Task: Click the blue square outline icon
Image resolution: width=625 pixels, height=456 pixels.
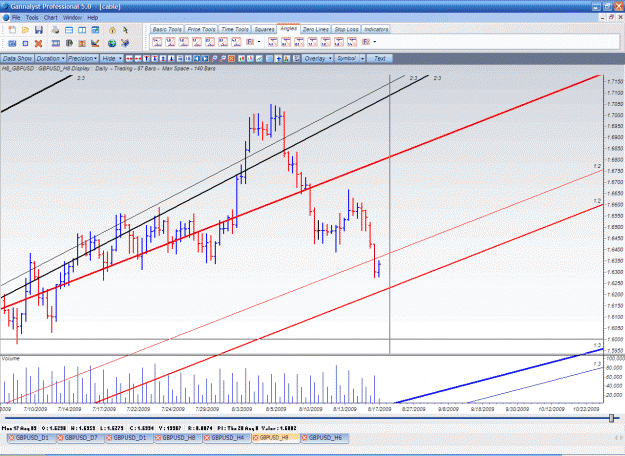Action: point(26,43)
